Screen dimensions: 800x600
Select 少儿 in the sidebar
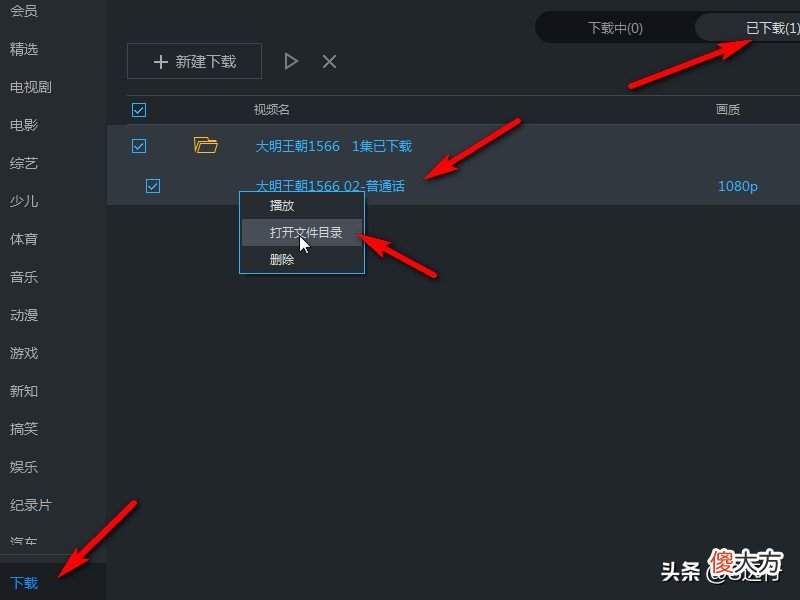tap(23, 201)
